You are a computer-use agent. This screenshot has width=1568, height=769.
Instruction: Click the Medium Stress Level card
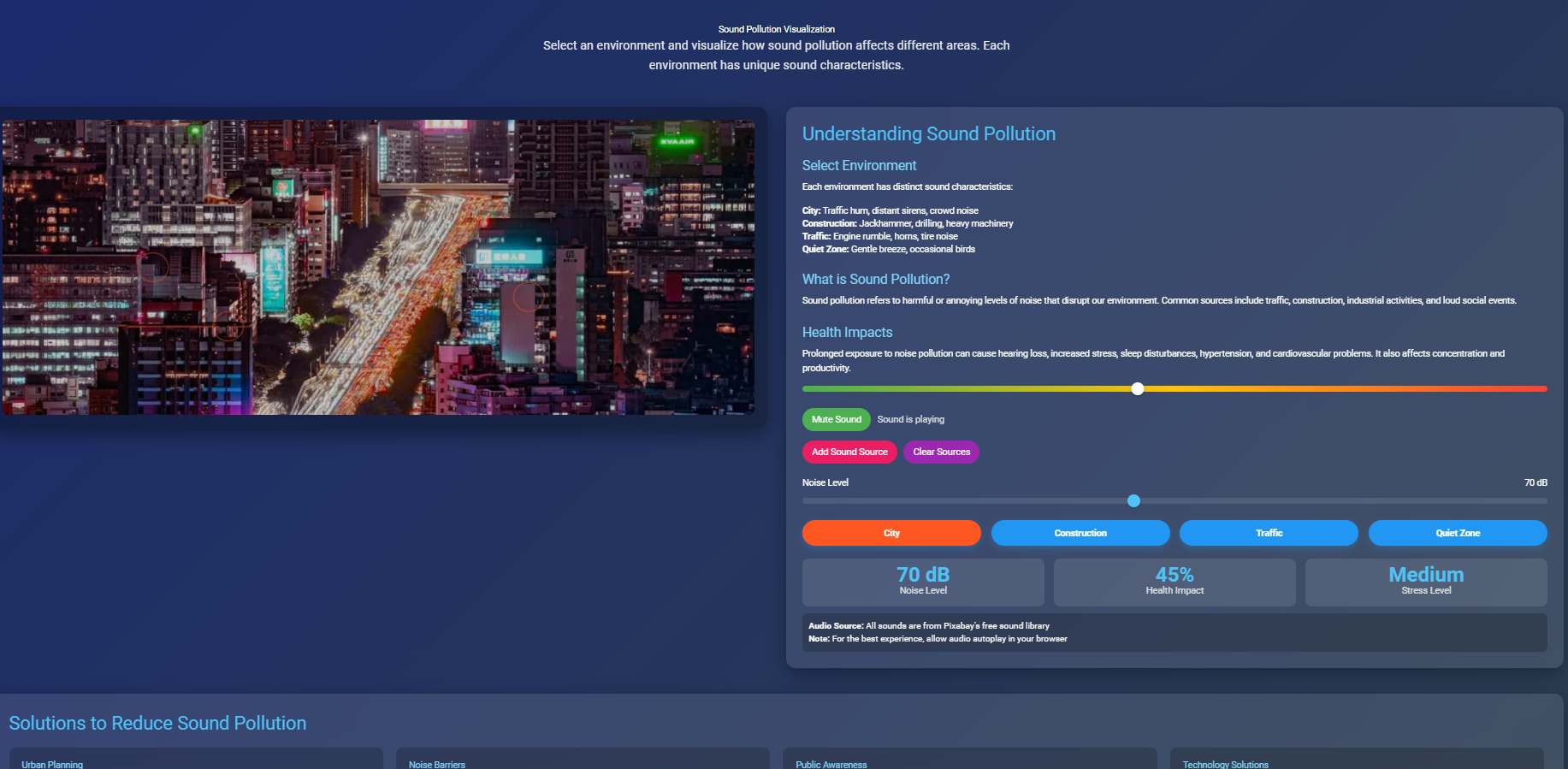pos(1426,582)
